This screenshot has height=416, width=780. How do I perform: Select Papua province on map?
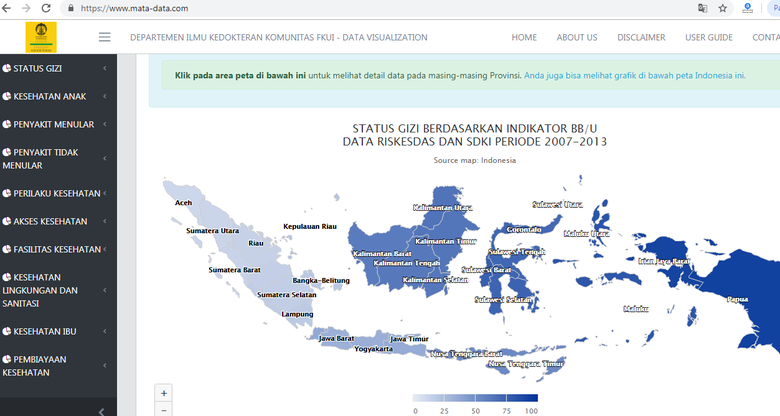(x=737, y=300)
